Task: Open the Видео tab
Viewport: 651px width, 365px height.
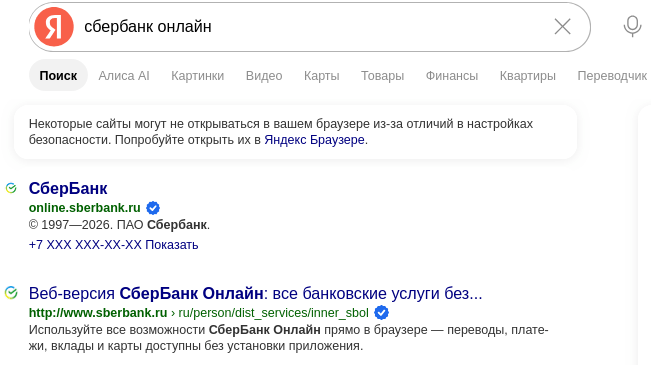Action: click(x=264, y=76)
